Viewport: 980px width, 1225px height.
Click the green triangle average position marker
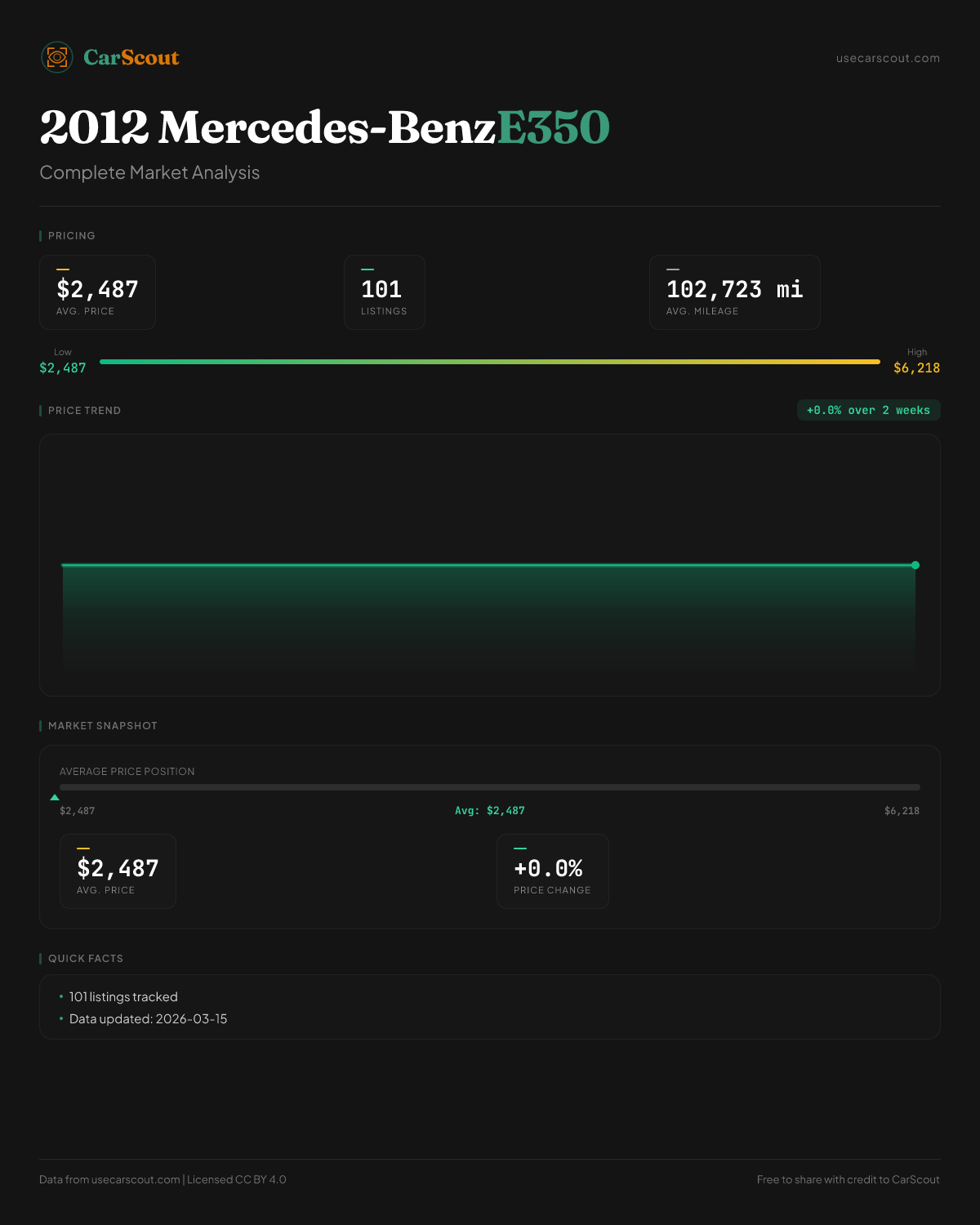point(55,797)
